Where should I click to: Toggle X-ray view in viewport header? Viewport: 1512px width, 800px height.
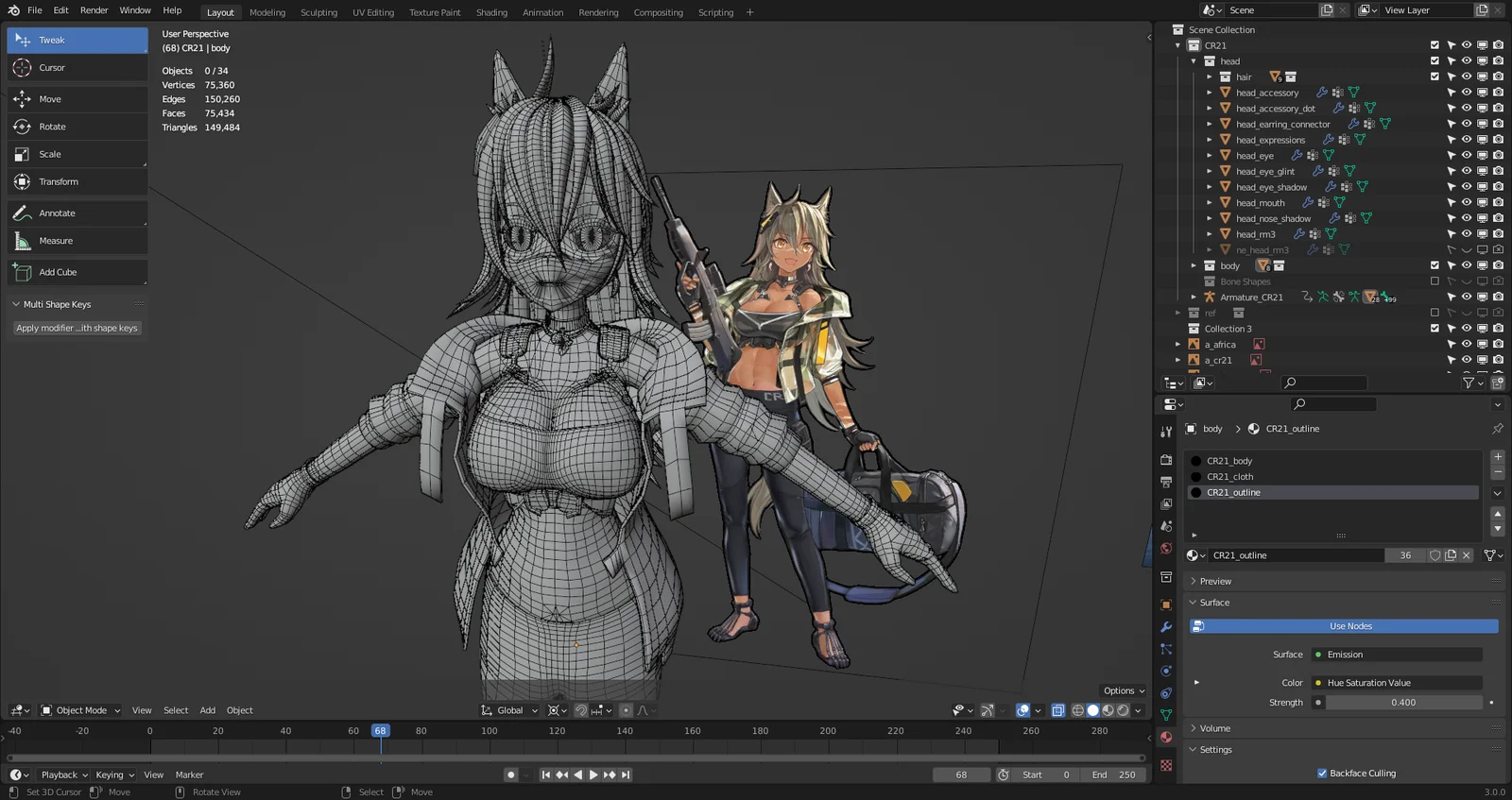click(1058, 710)
